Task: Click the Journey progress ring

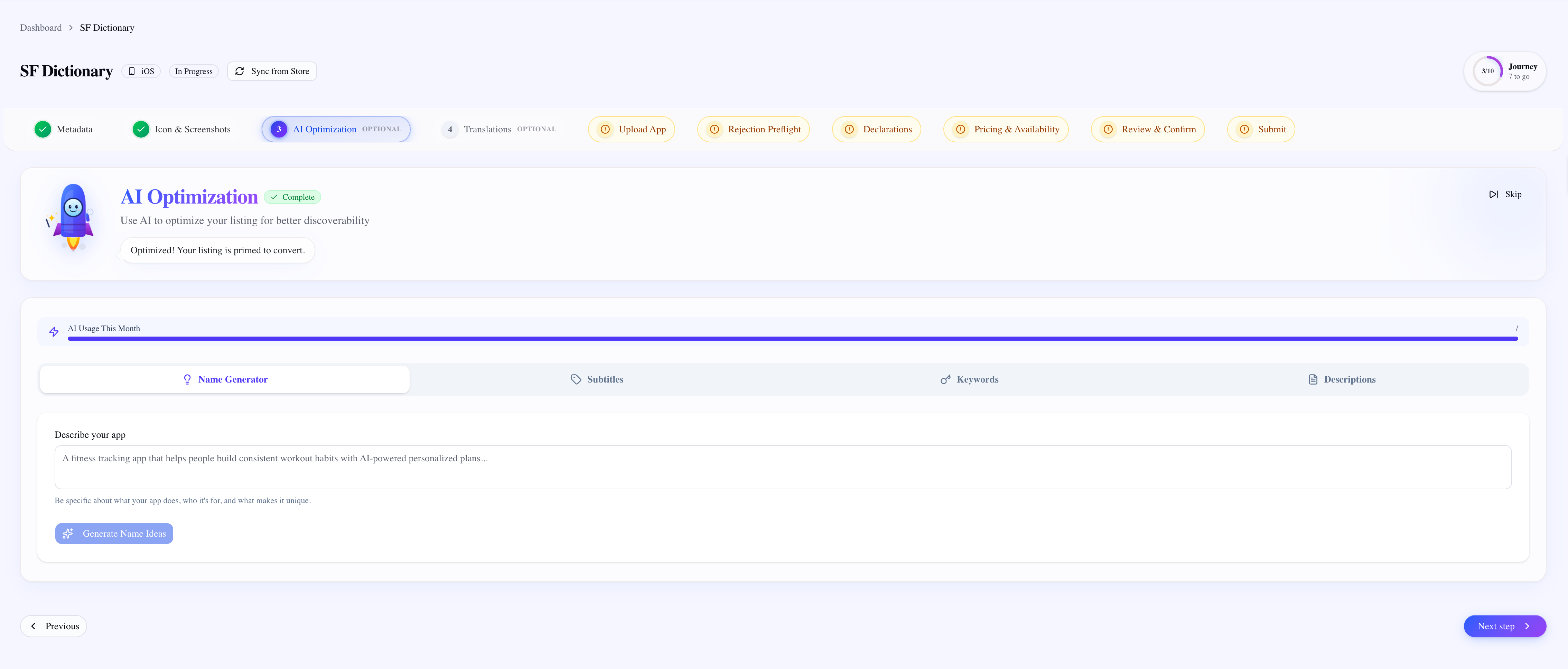Action: coord(1487,71)
